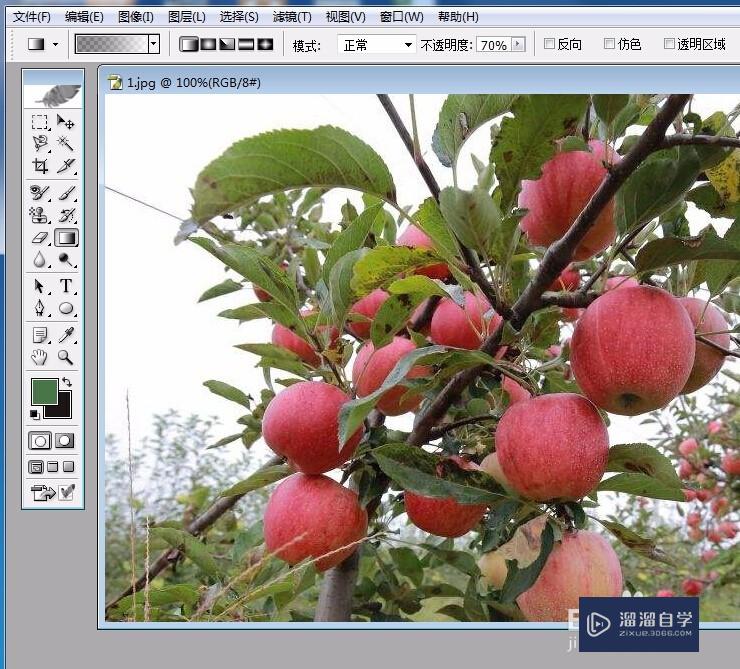The image size is (740, 669).
Task: Choose the Red Eye healing tool
Action: click(40, 192)
